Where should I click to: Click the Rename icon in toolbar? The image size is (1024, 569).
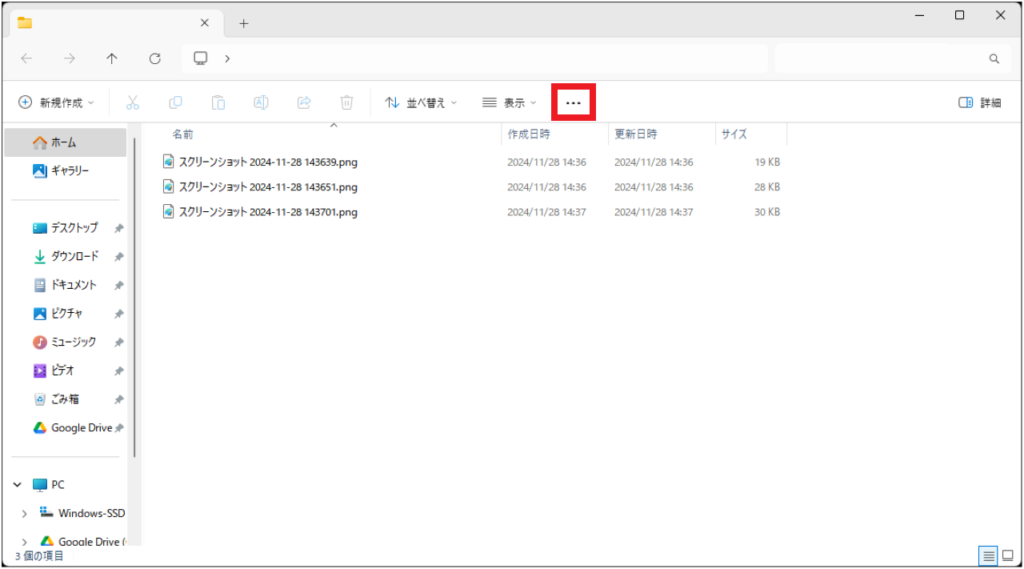[260, 102]
